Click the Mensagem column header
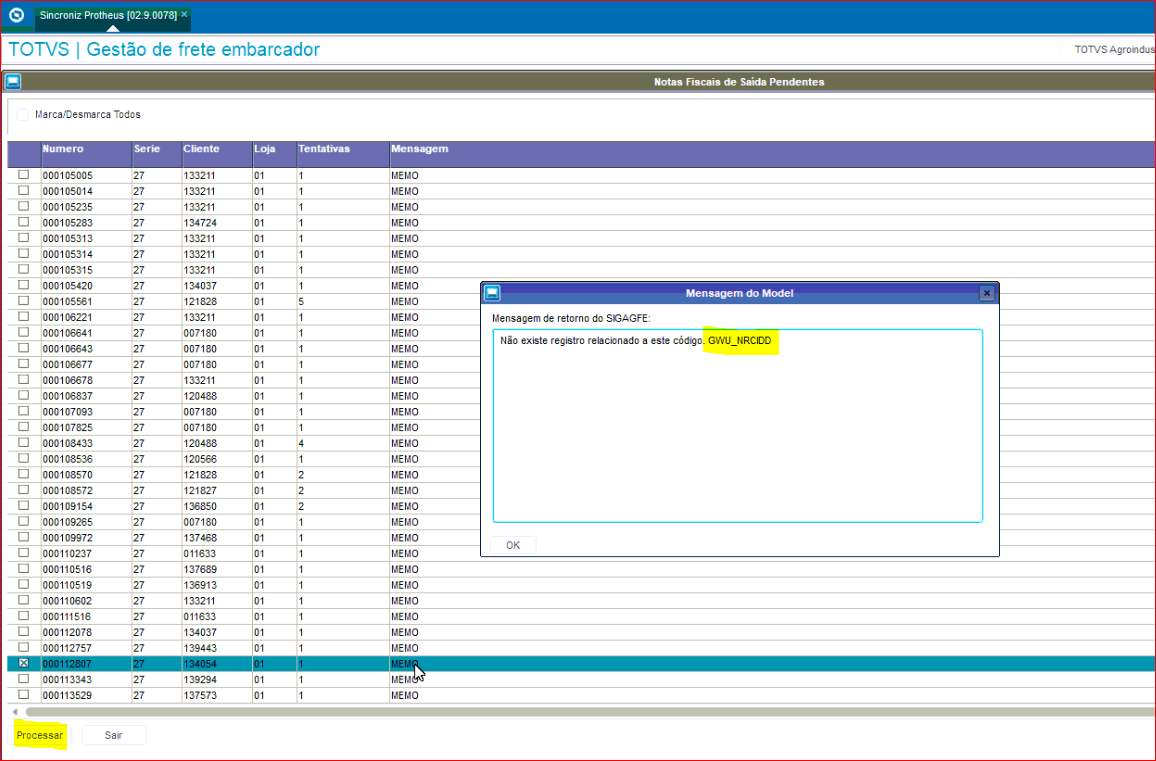This screenshot has height=761, width=1156. pos(419,149)
